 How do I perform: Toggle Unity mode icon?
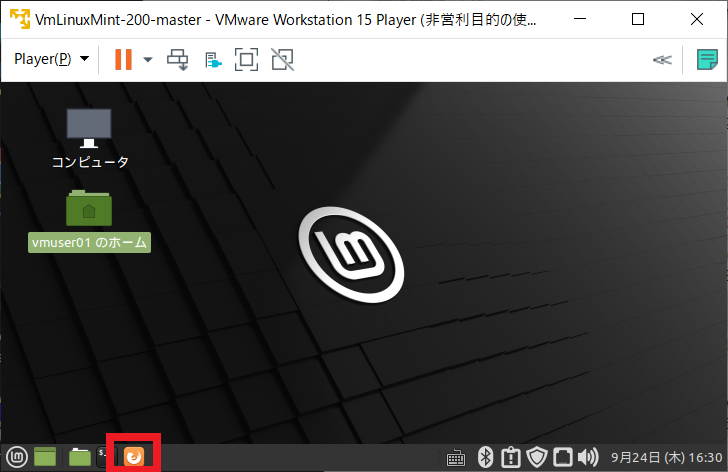pos(282,59)
